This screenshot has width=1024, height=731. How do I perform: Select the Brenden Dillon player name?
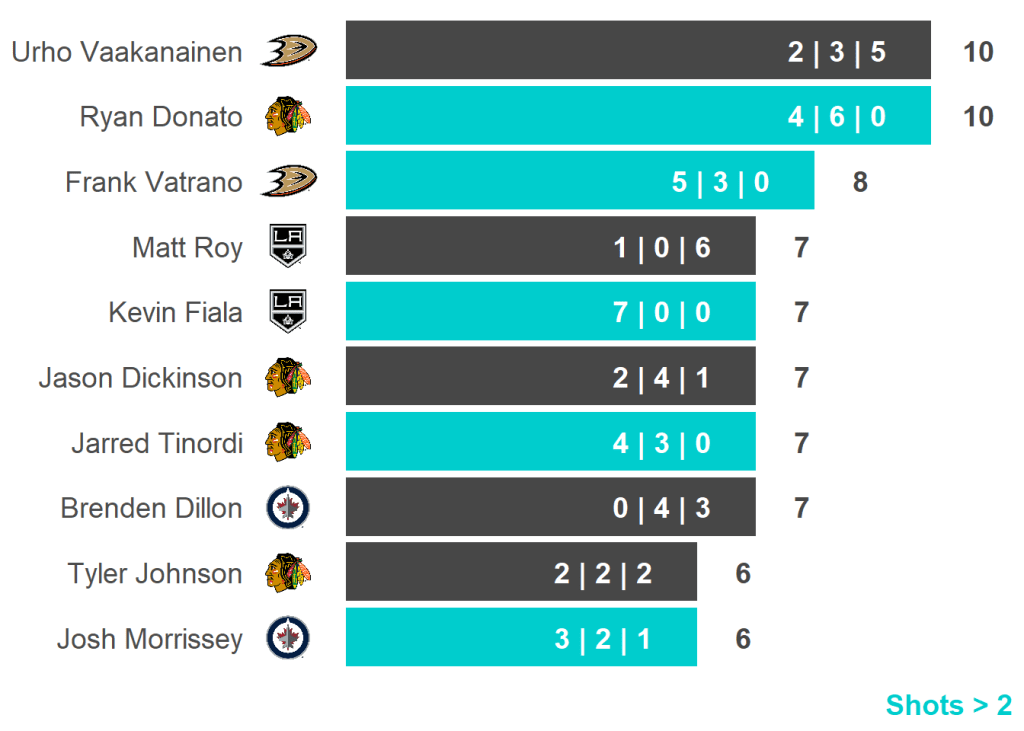coord(152,508)
